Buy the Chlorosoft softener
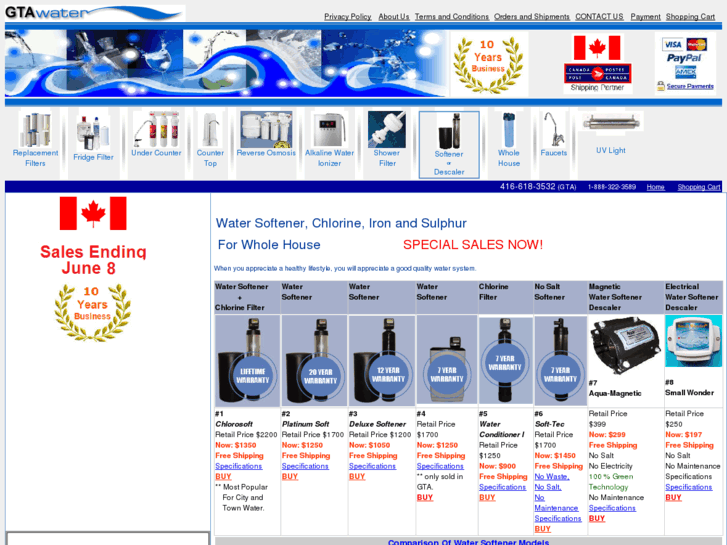Image resolution: width=727 pixels, height=545 pixels. click(223, 476)
